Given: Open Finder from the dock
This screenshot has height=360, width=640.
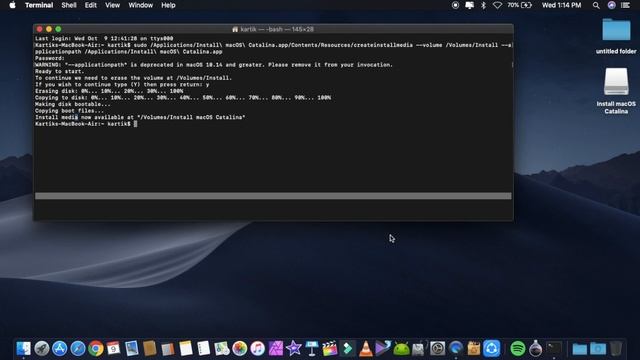Looking at the screenshot, I should pos(23,349).
